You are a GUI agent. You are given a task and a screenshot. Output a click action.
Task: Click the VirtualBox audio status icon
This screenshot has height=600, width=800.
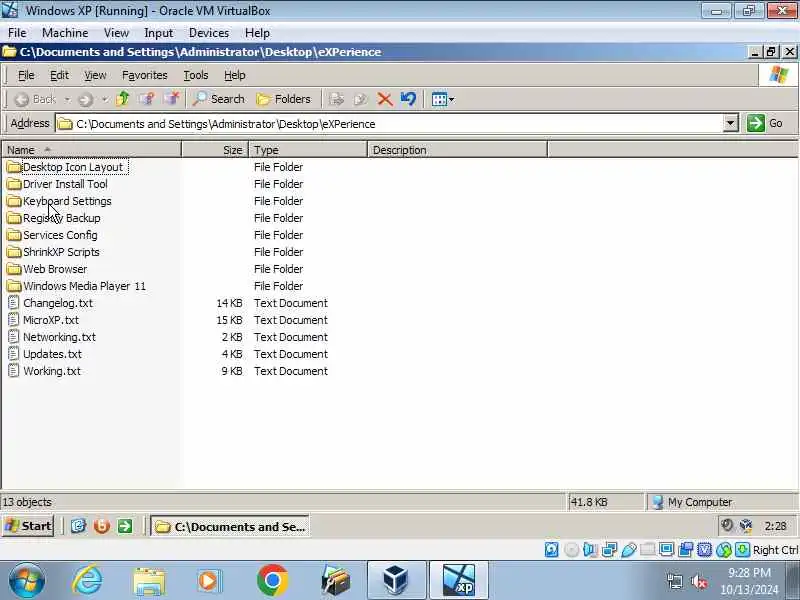(x=590, y=549)
